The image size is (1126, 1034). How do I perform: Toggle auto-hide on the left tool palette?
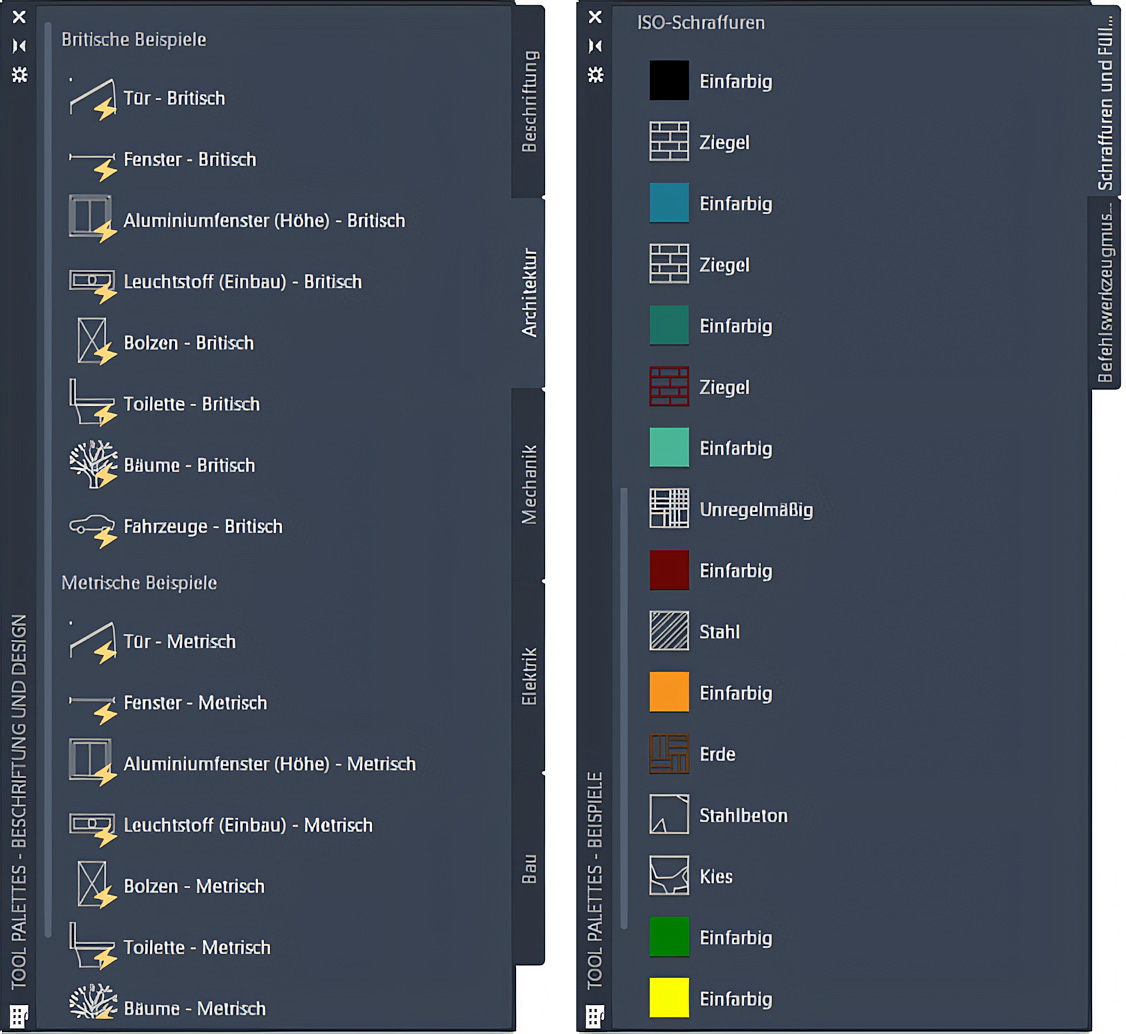click(18, 46)
